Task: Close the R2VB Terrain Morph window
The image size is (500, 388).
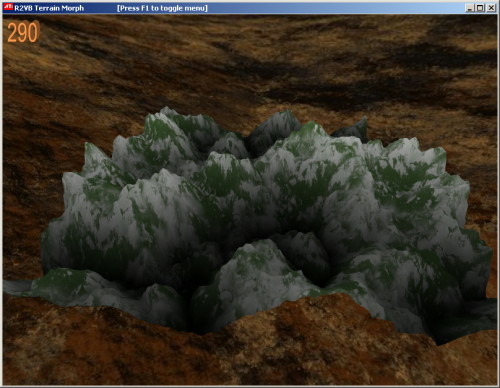Action: point(491,8)
